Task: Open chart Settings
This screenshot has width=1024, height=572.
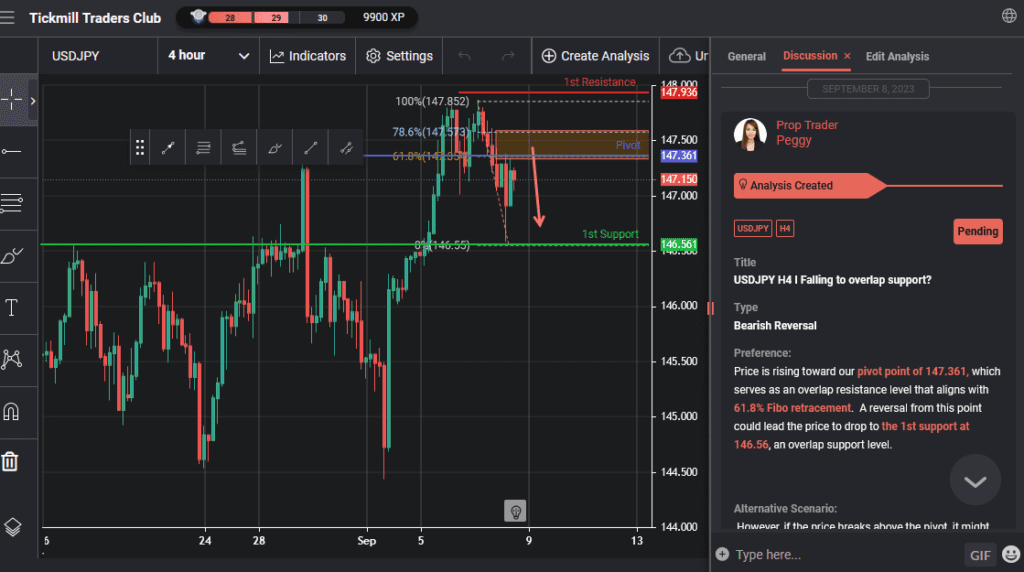Action: tap(399, 56)
